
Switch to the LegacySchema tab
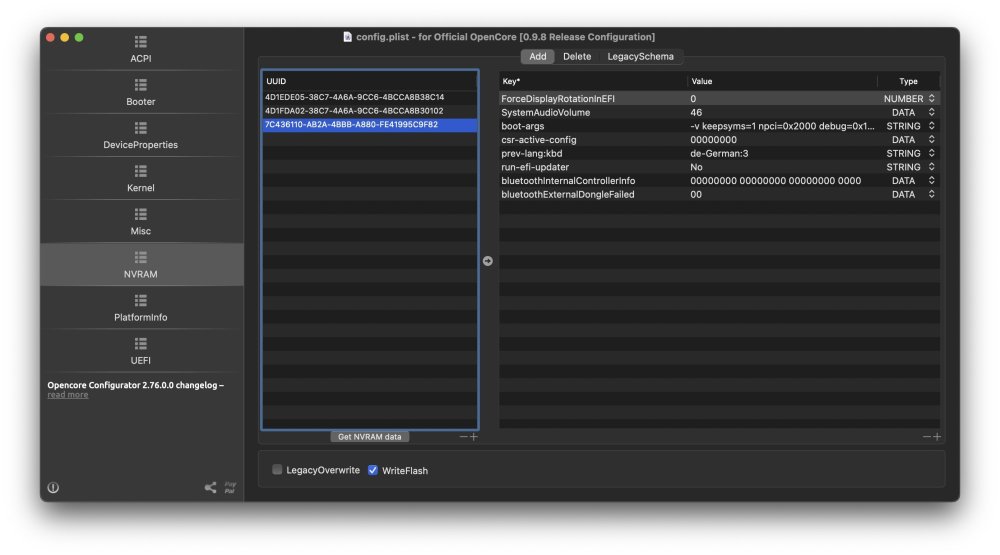pyautogui.click(x=640, y=56)
